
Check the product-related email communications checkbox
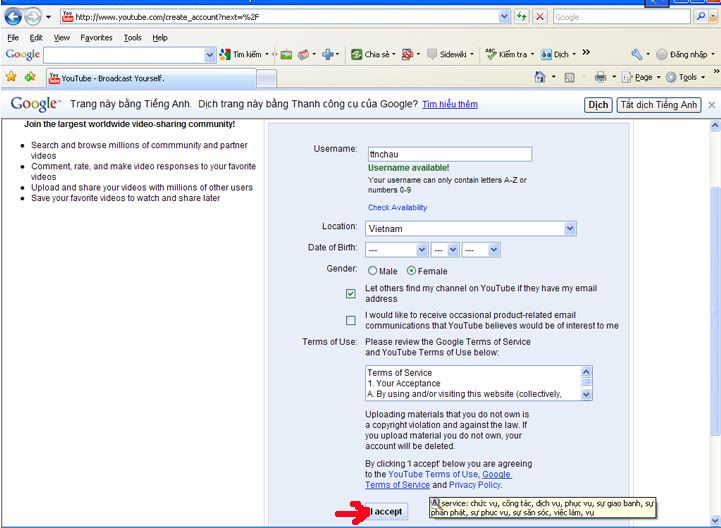point(351,320)
